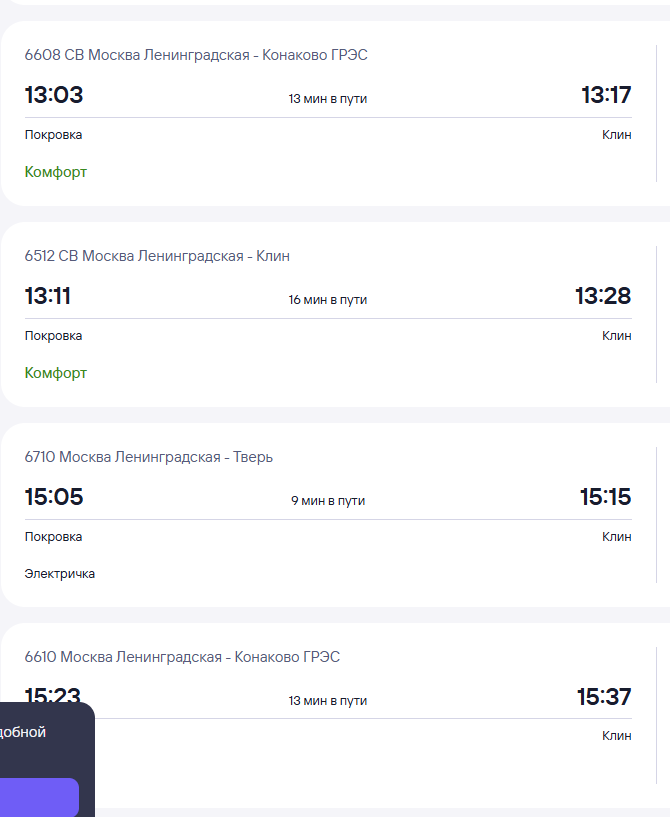Open train 6710 Москва Ленинградская - Тверь

[149, 457]
